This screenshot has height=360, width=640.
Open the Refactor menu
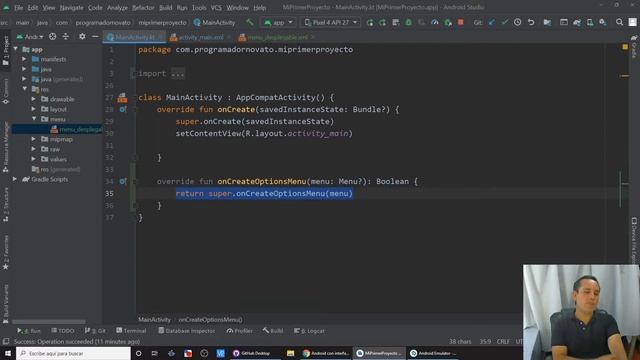(143, 7)
